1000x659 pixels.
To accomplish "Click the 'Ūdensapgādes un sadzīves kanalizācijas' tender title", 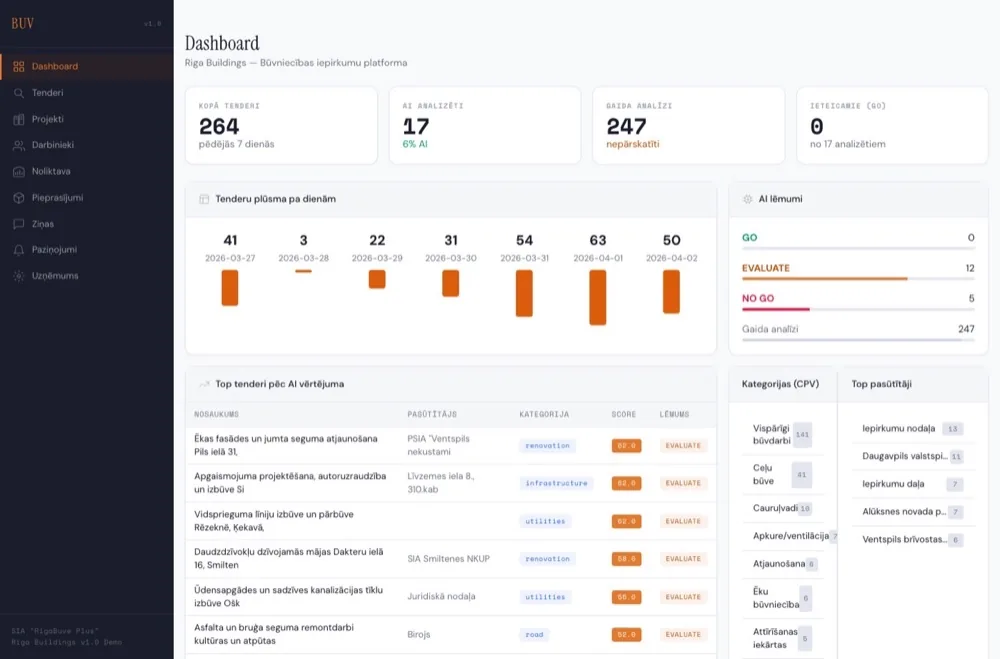I will pyautogui.click(x=288, y=596).
